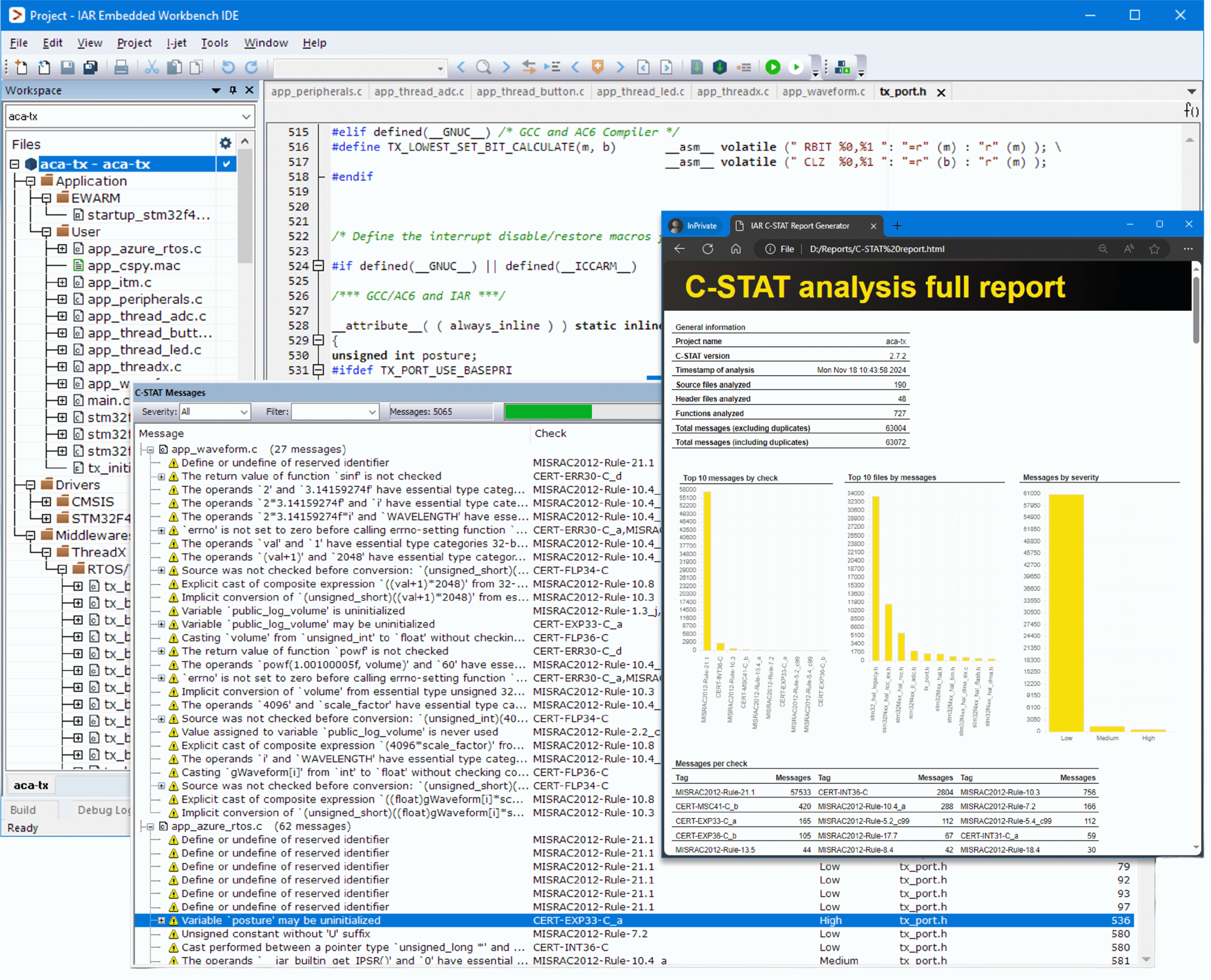The image size is (1211, 980).
Task: Collapse the Drivers folder in tree
Action: 30,485
